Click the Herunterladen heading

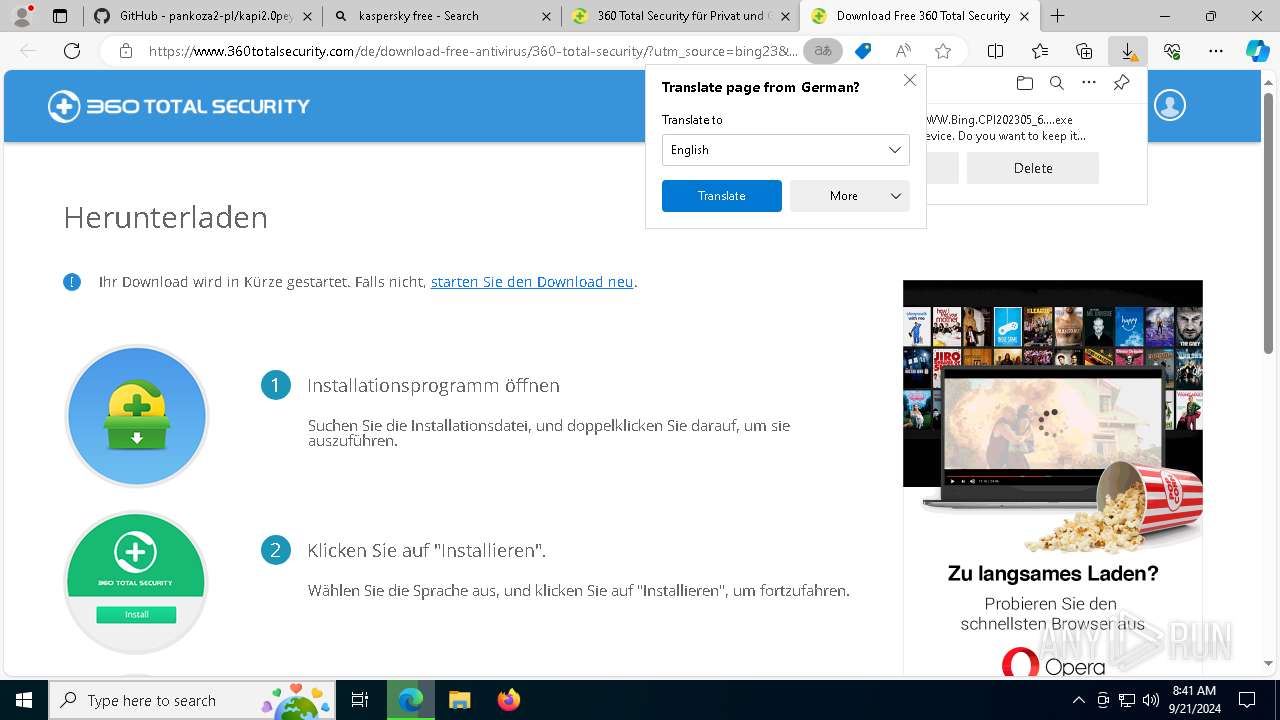point(166,217)
